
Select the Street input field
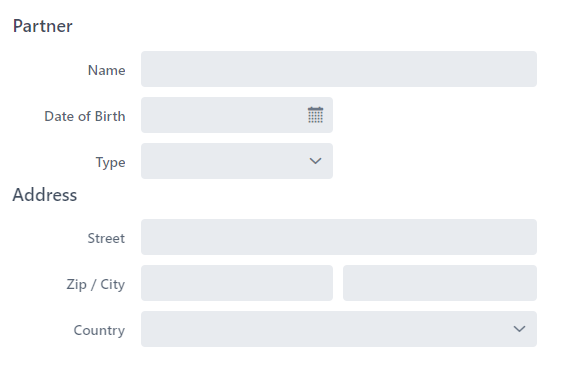(x=339, y=237)
